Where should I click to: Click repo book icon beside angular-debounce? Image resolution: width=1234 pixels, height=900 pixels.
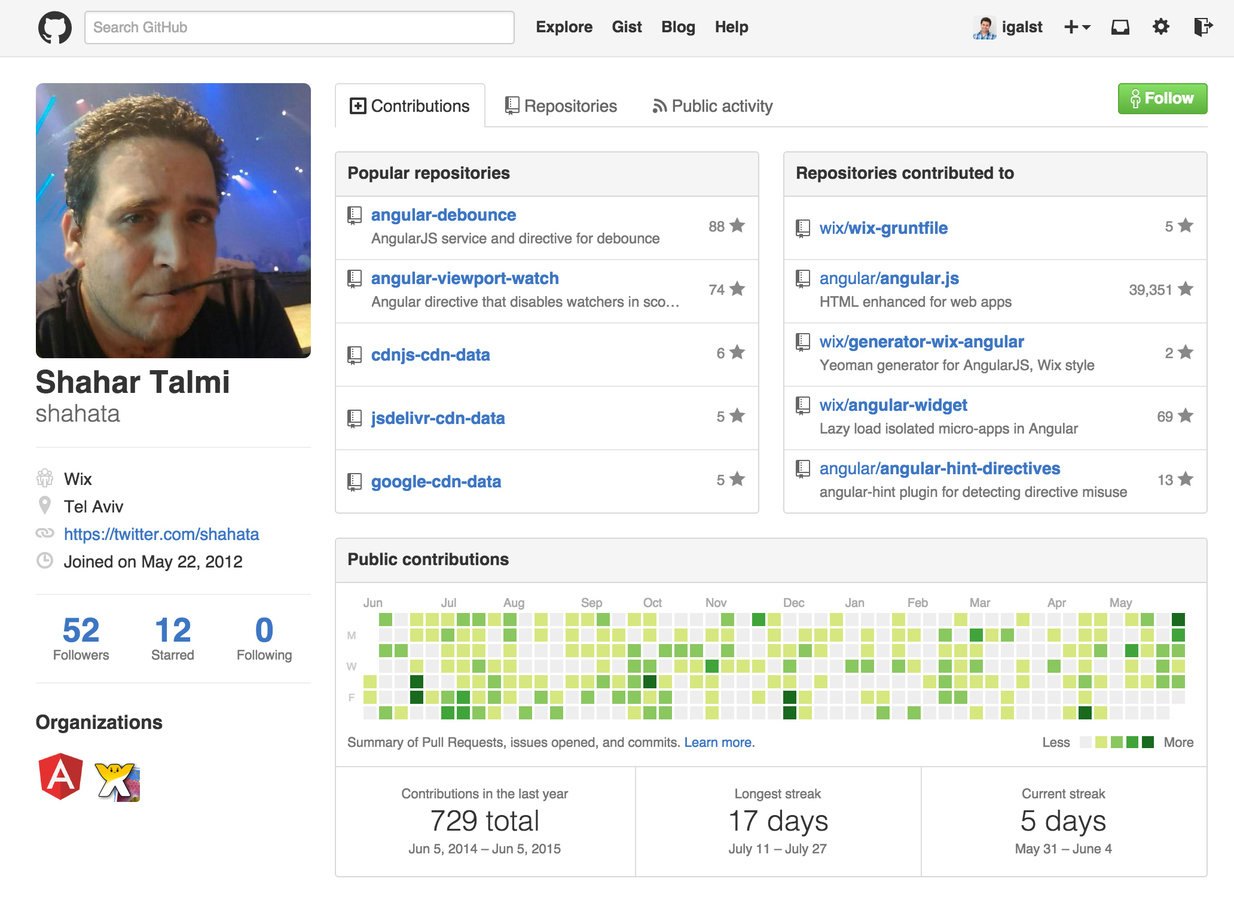(x=354, y=215)
